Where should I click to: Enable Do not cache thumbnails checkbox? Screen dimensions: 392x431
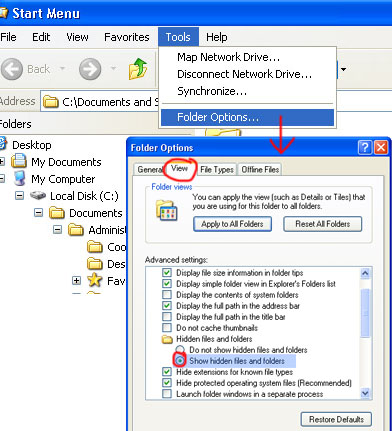(167, 328)
